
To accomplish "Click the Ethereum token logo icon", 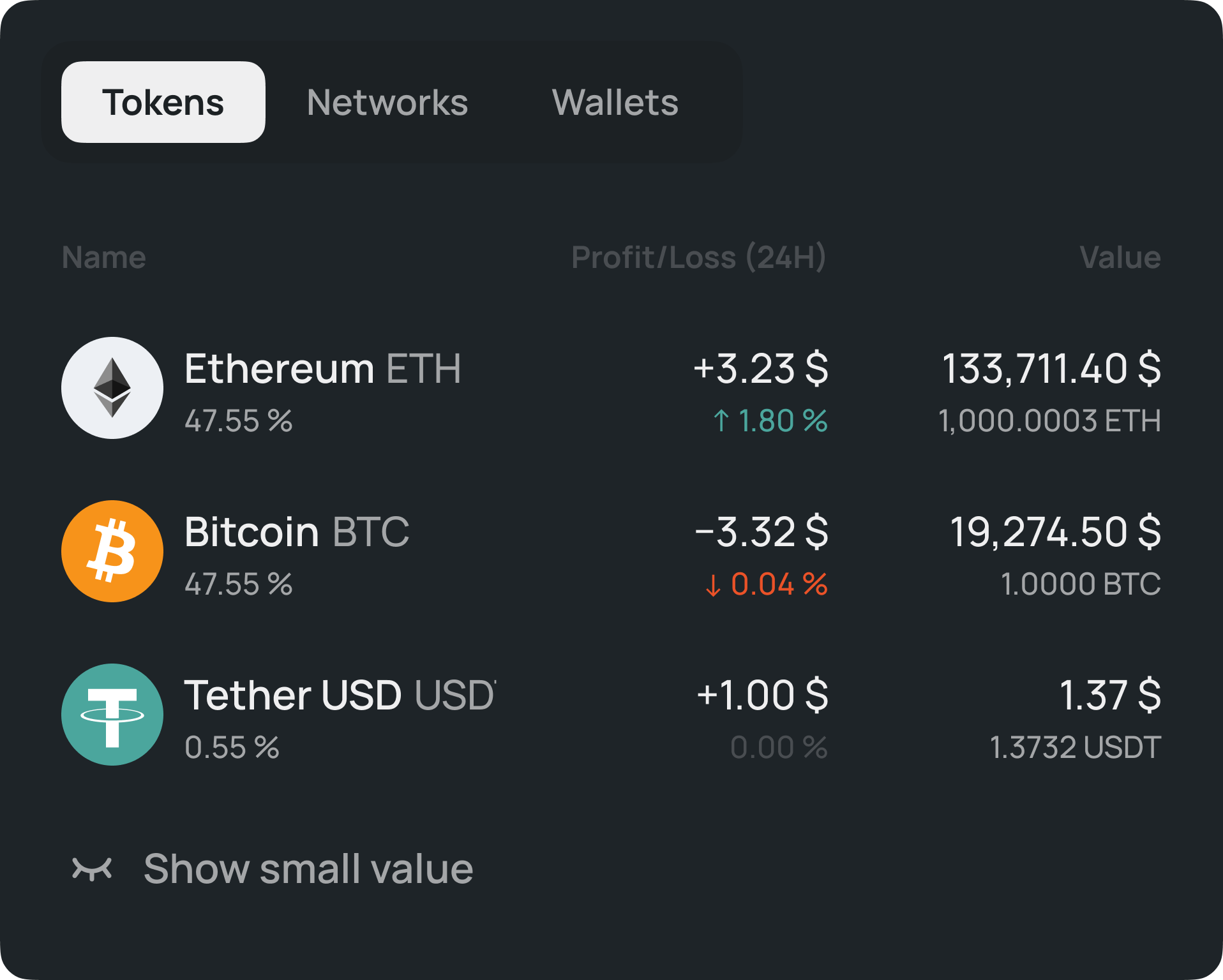I will [112, 388].
